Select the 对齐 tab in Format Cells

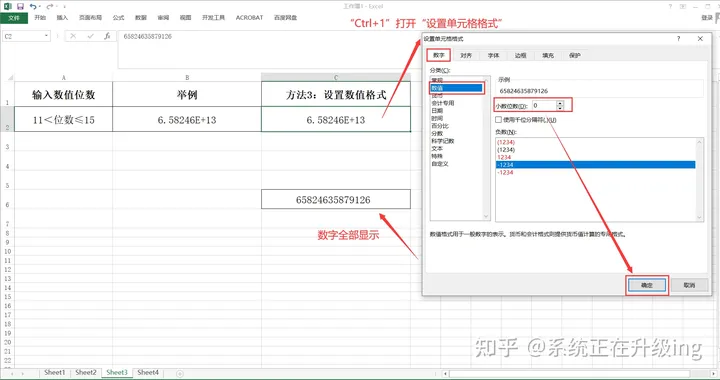click(x=466, y=55)
